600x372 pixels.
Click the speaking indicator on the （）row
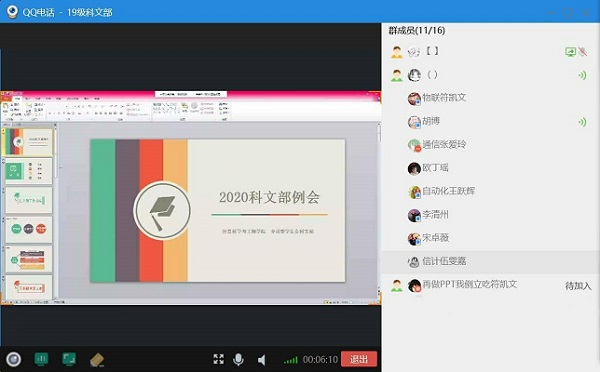click(x=582, y=75)
